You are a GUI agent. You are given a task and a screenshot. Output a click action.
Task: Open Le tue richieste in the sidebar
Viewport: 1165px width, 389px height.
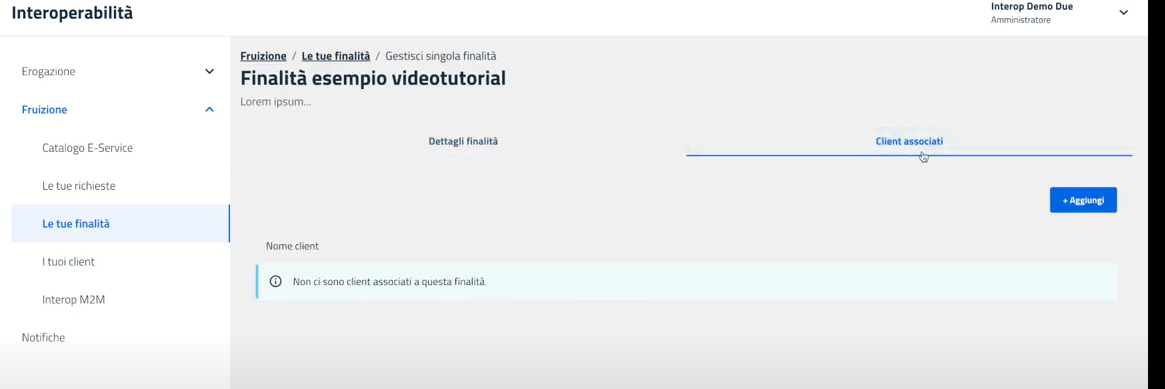[79, 186]
